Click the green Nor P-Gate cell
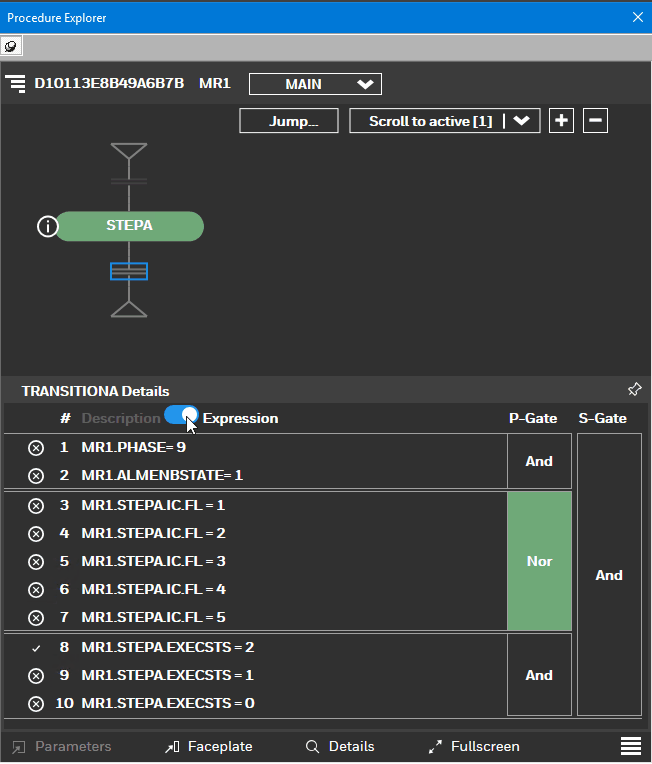652x764 pixels. (539, 561)
